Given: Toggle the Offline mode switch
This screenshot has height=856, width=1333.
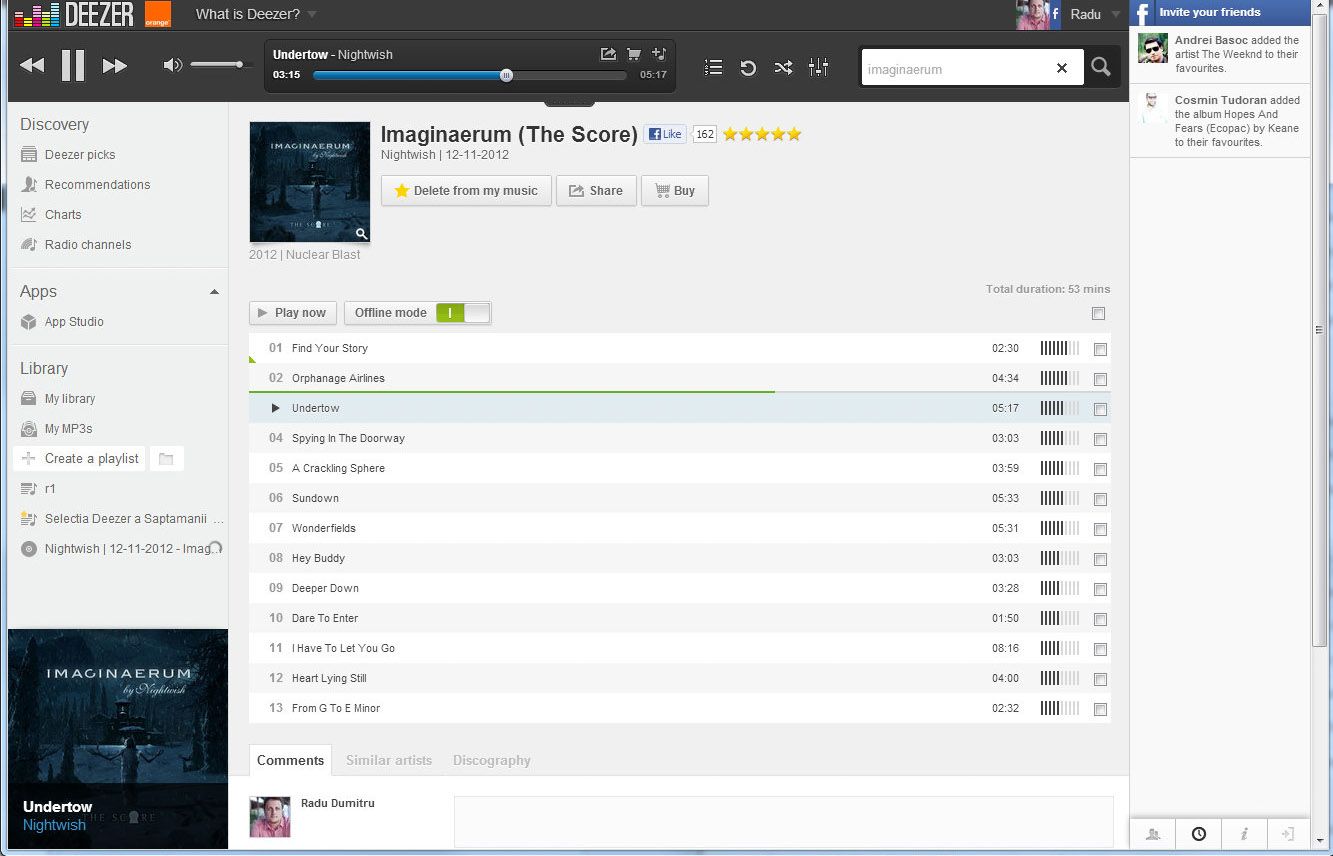Looking at the screenshot, I should pyautogui.click(x=463, y=313).
